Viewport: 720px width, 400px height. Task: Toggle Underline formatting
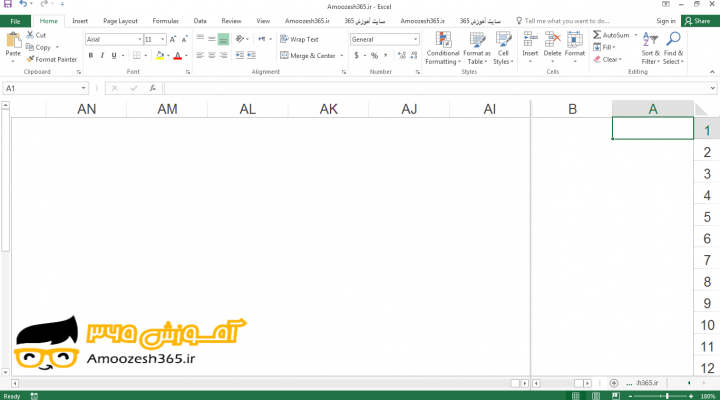[114, 56]
